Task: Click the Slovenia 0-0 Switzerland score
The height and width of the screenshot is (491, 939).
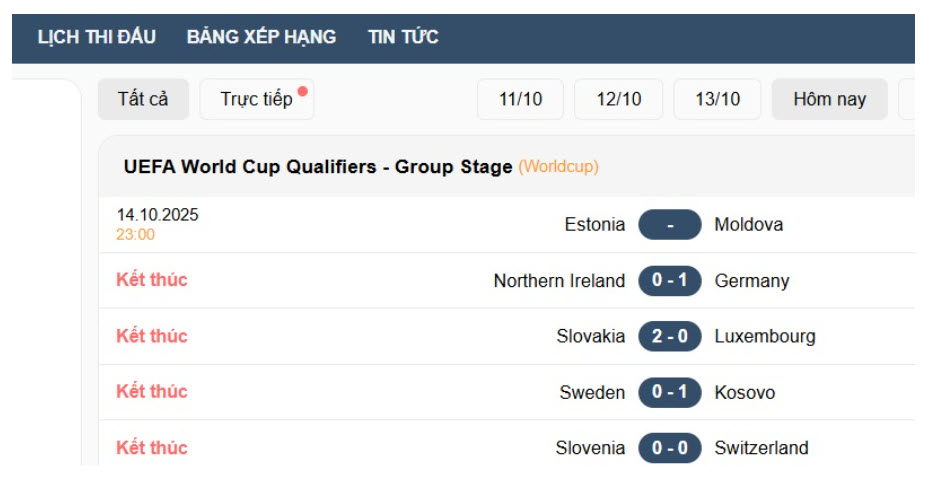Action: pos(669,448)
